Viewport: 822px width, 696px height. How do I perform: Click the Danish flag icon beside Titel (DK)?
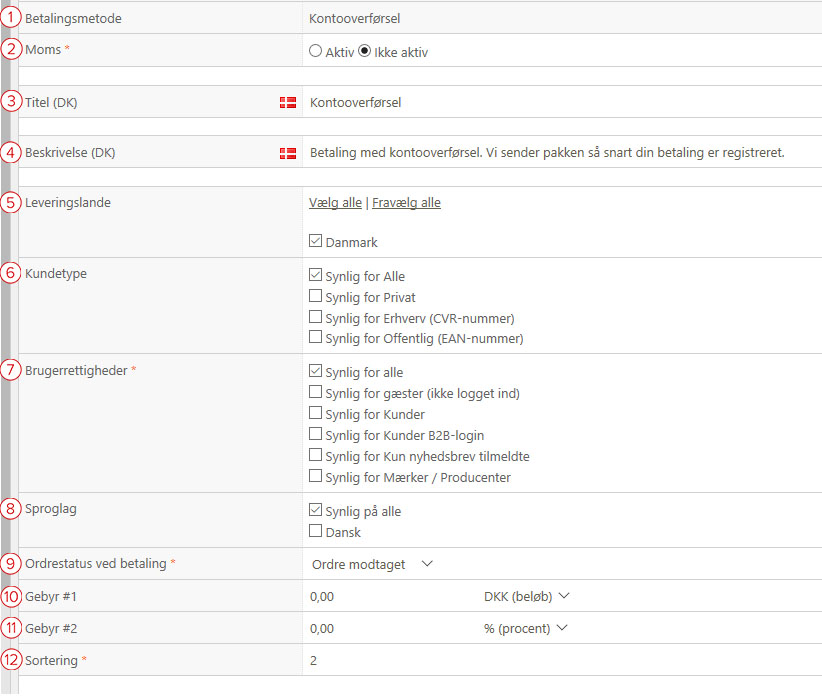point(288,103)
